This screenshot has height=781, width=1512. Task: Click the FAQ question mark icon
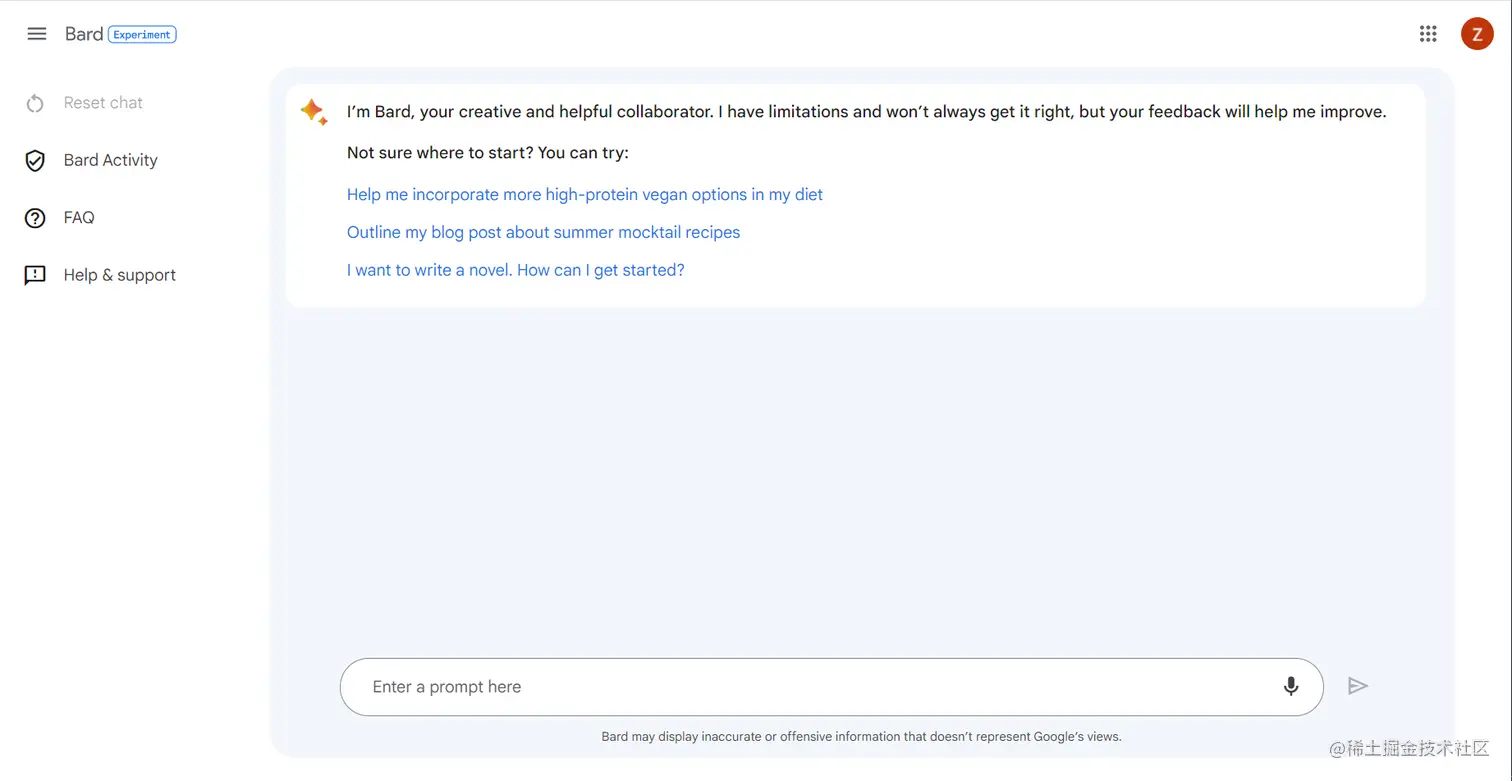pyautogui.click(x=35, y=218)
